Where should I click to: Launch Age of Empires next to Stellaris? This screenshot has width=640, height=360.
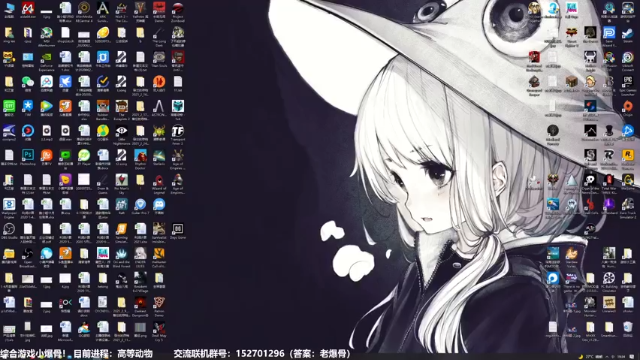point(178,159)
